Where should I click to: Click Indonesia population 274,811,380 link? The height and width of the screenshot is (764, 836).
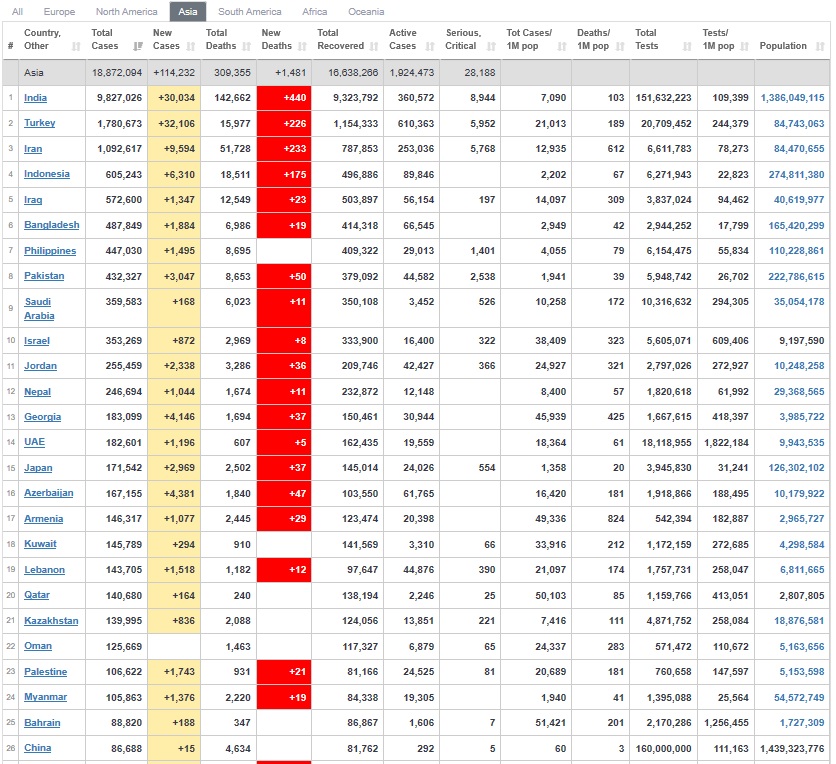click(797, 174)
